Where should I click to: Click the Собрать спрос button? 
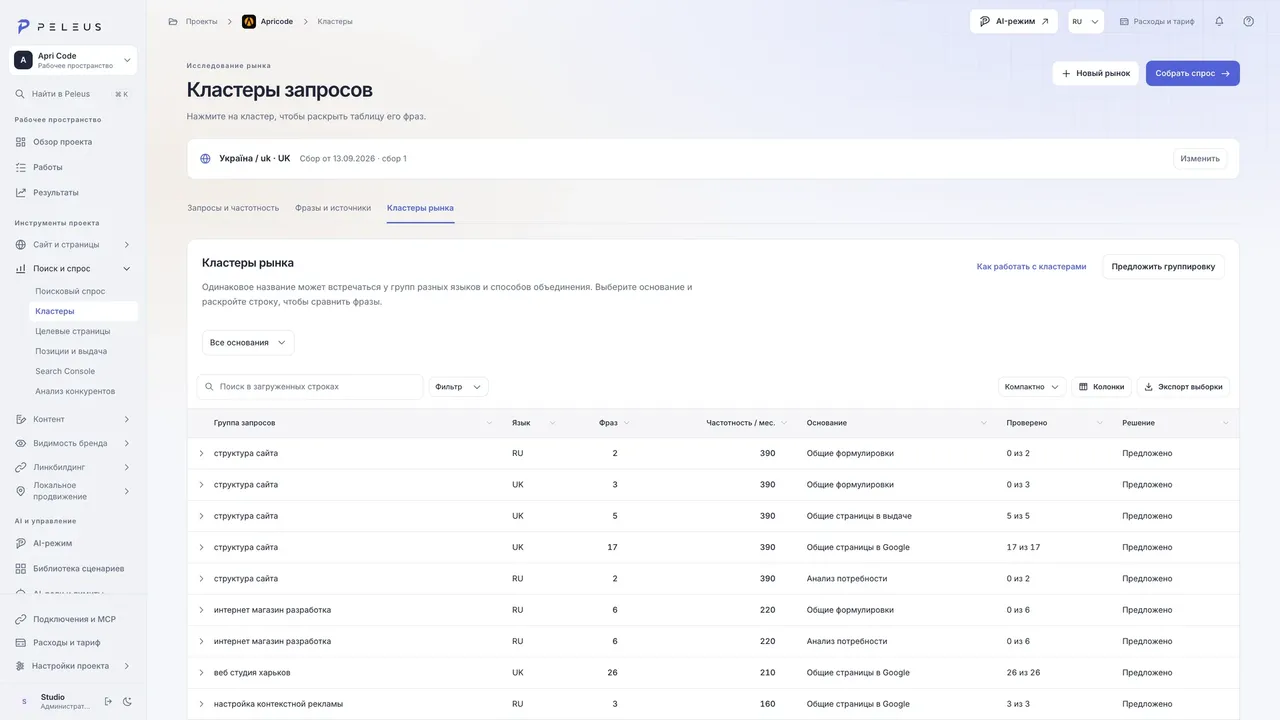1192,73
